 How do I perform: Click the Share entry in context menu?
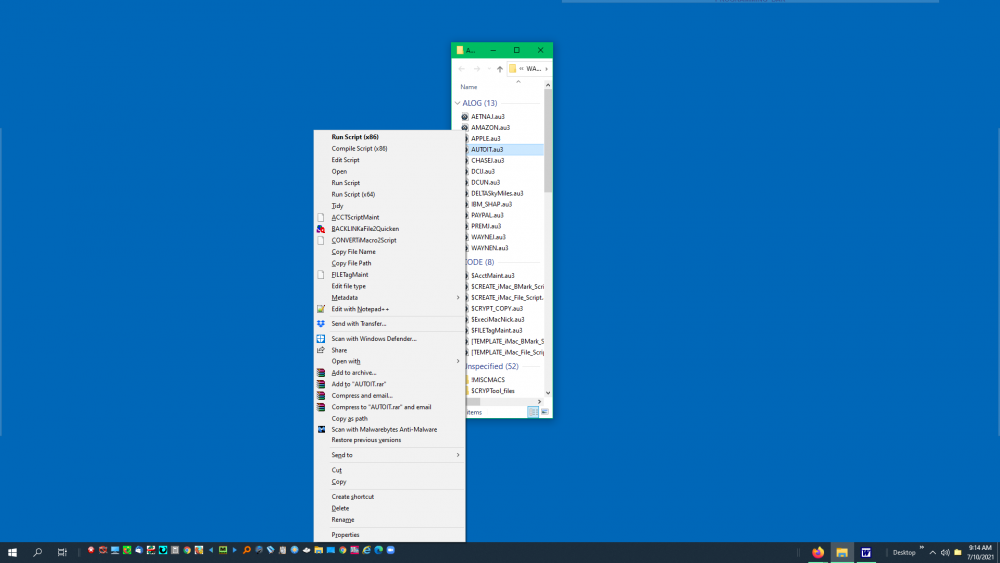(x=389, y=350)
